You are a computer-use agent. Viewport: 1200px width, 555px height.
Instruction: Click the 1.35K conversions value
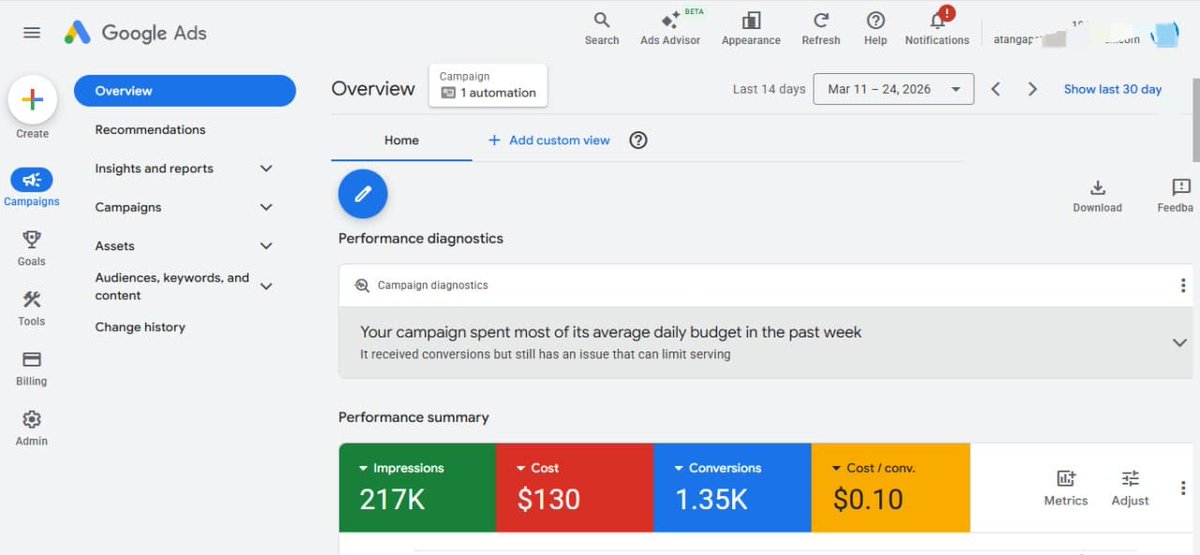click(x=711, y=499)
